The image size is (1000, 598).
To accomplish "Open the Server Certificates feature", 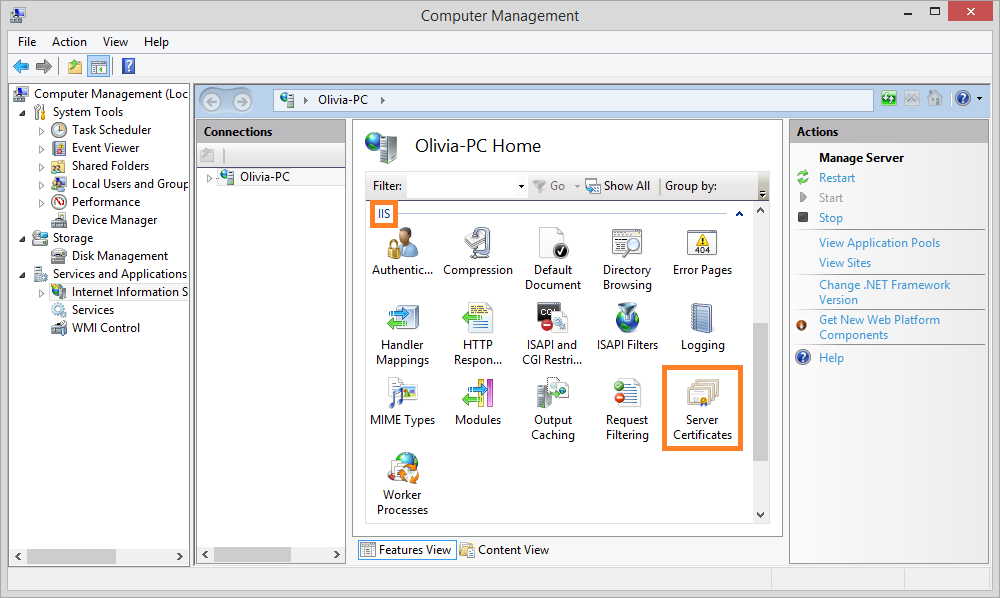I will 702,408.
